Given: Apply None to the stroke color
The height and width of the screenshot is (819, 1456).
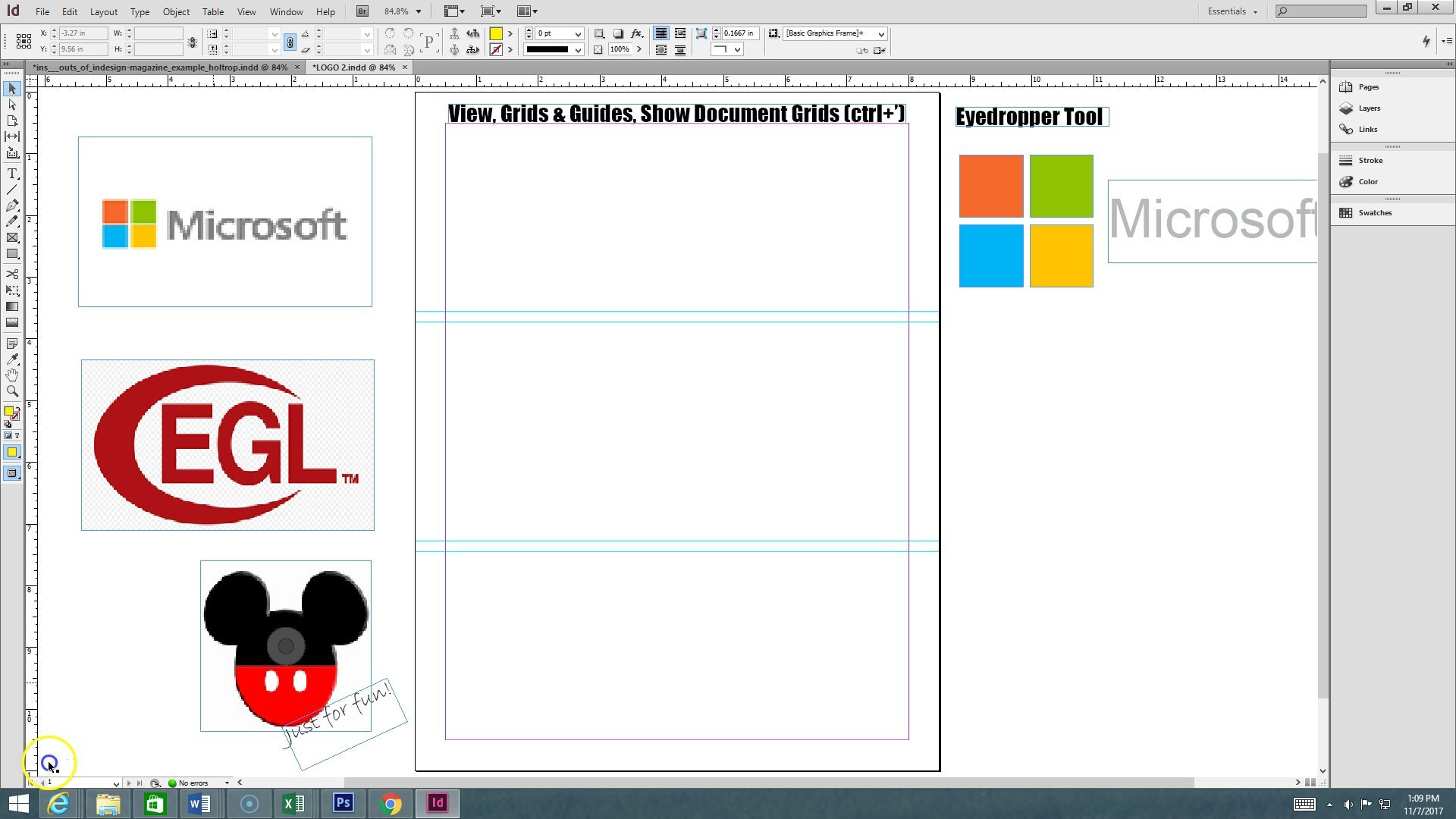Looking at the screenshot, I should [x=497, y=49].
